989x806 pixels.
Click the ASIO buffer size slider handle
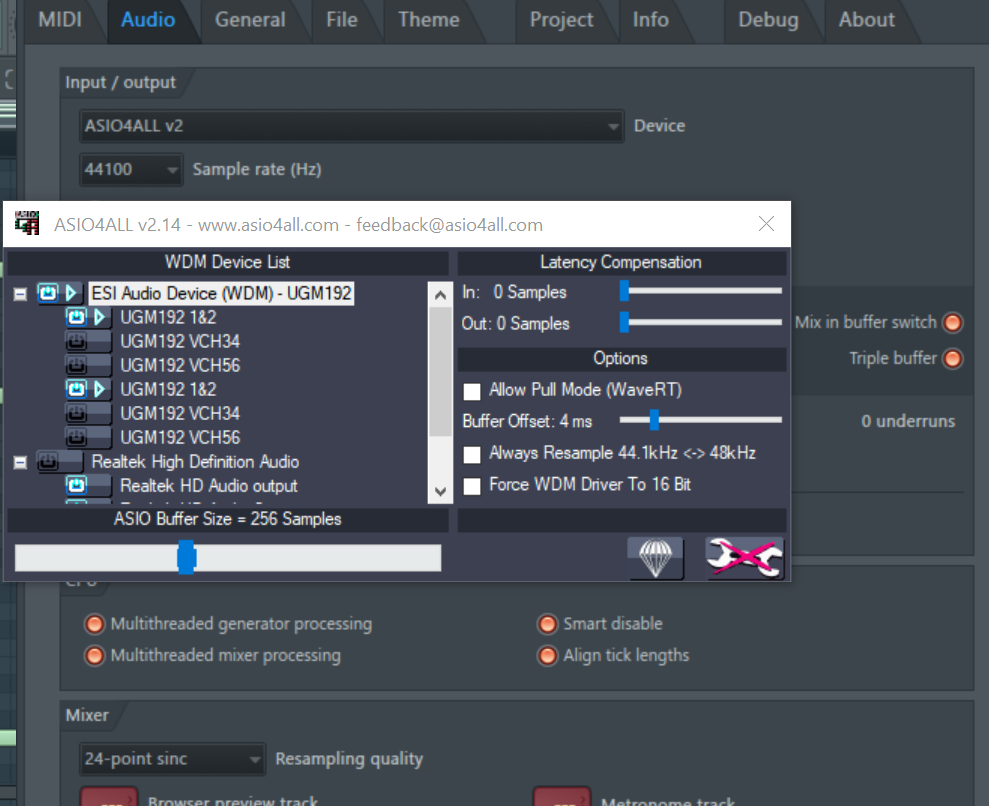187,558
